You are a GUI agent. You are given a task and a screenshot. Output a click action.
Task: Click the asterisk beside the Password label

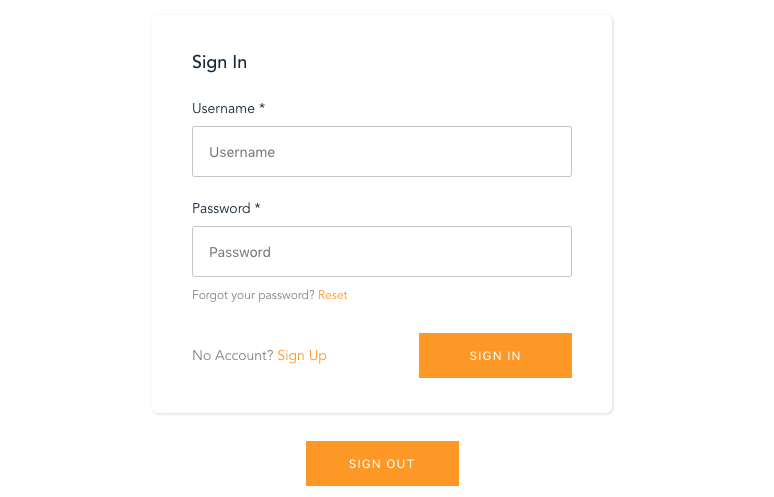pyautogui.click(x=258, y=208)
